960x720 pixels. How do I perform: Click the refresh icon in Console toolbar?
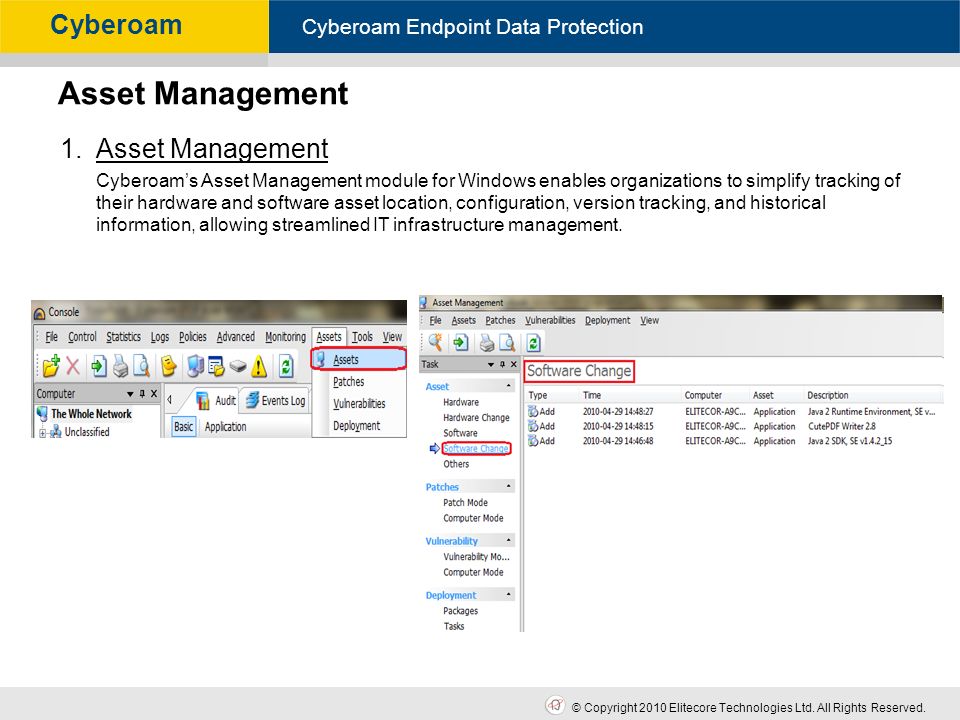pos(286,366)
